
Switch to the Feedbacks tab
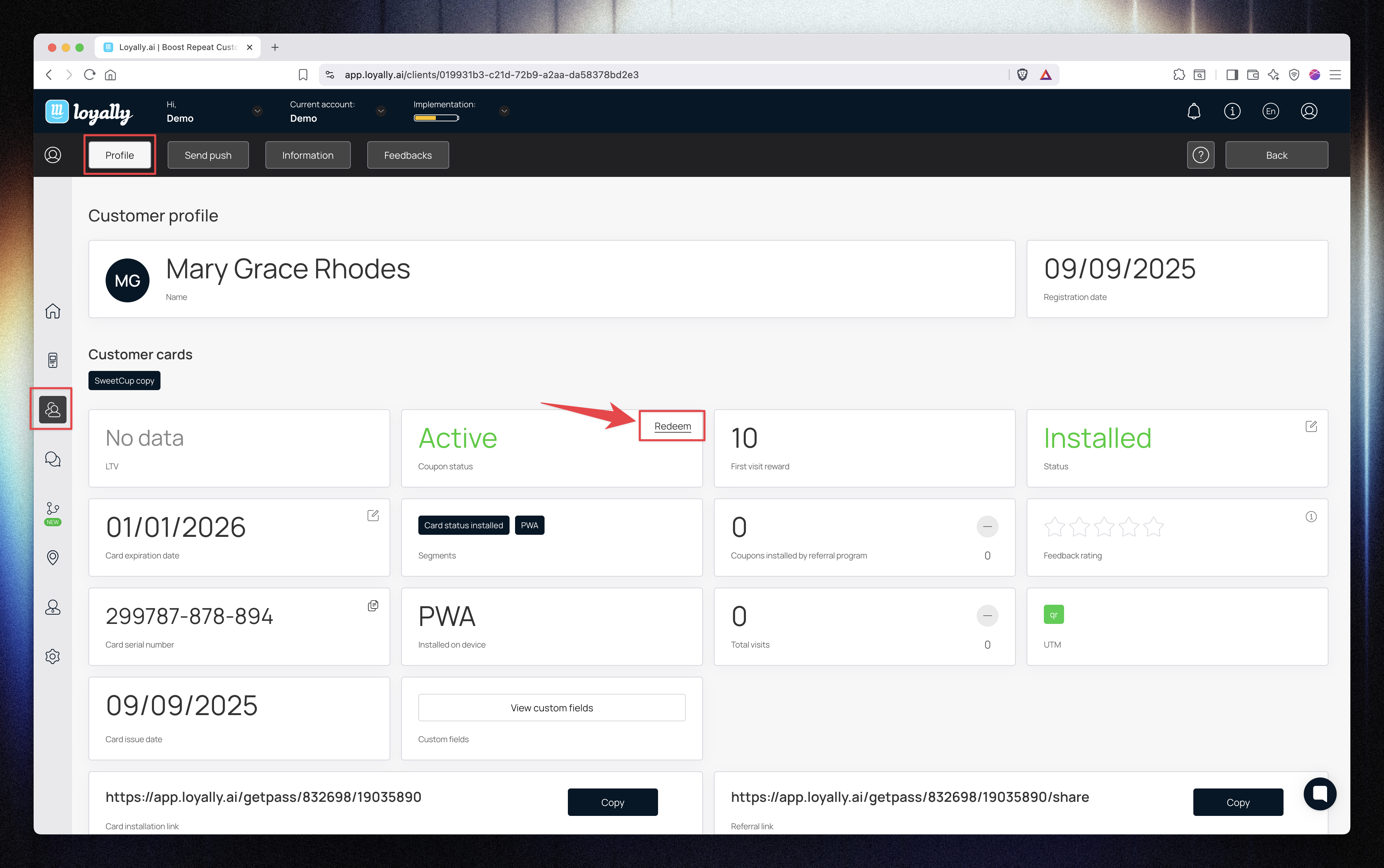[408, 155]
